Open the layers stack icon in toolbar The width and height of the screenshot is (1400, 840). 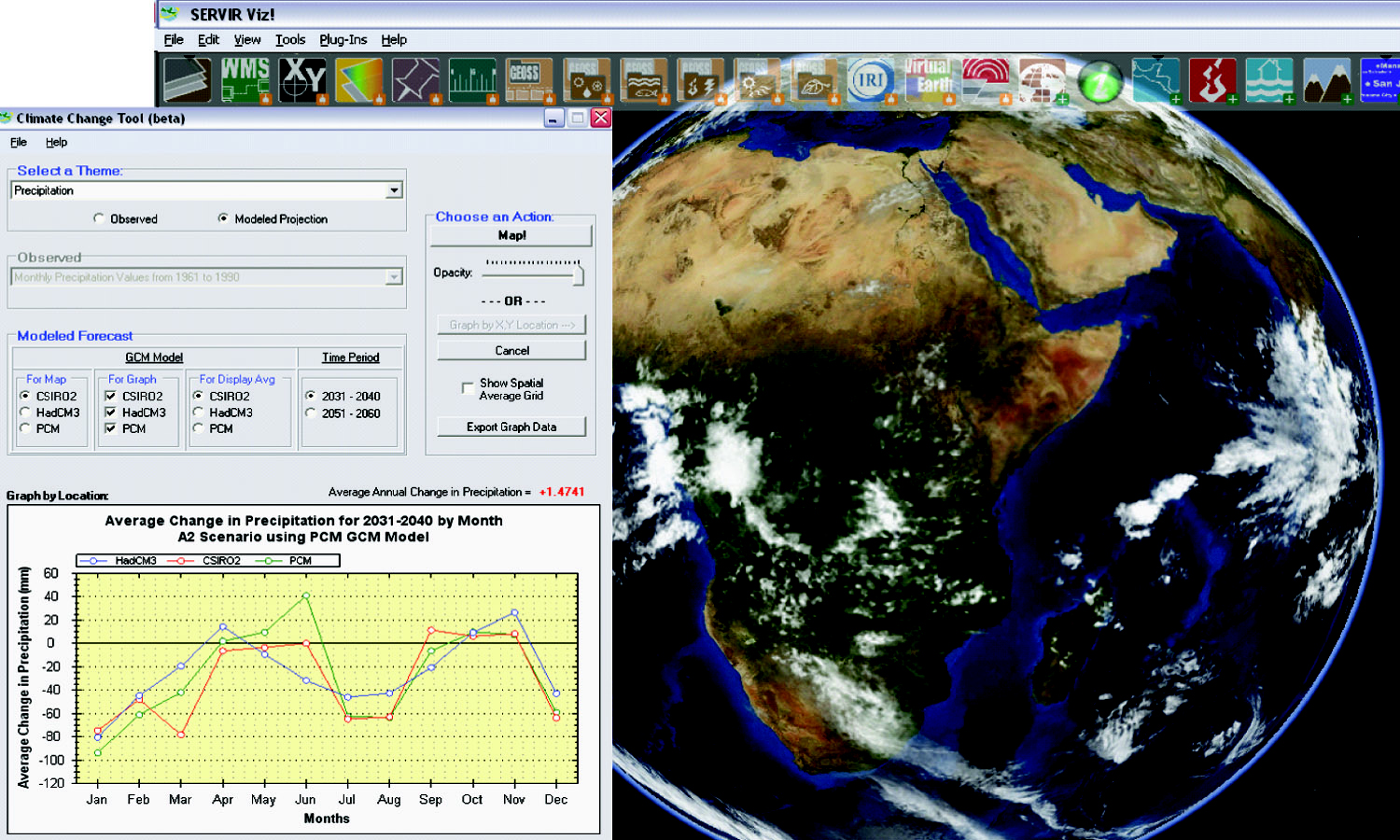pyautogui.click(x=187, y=79)
